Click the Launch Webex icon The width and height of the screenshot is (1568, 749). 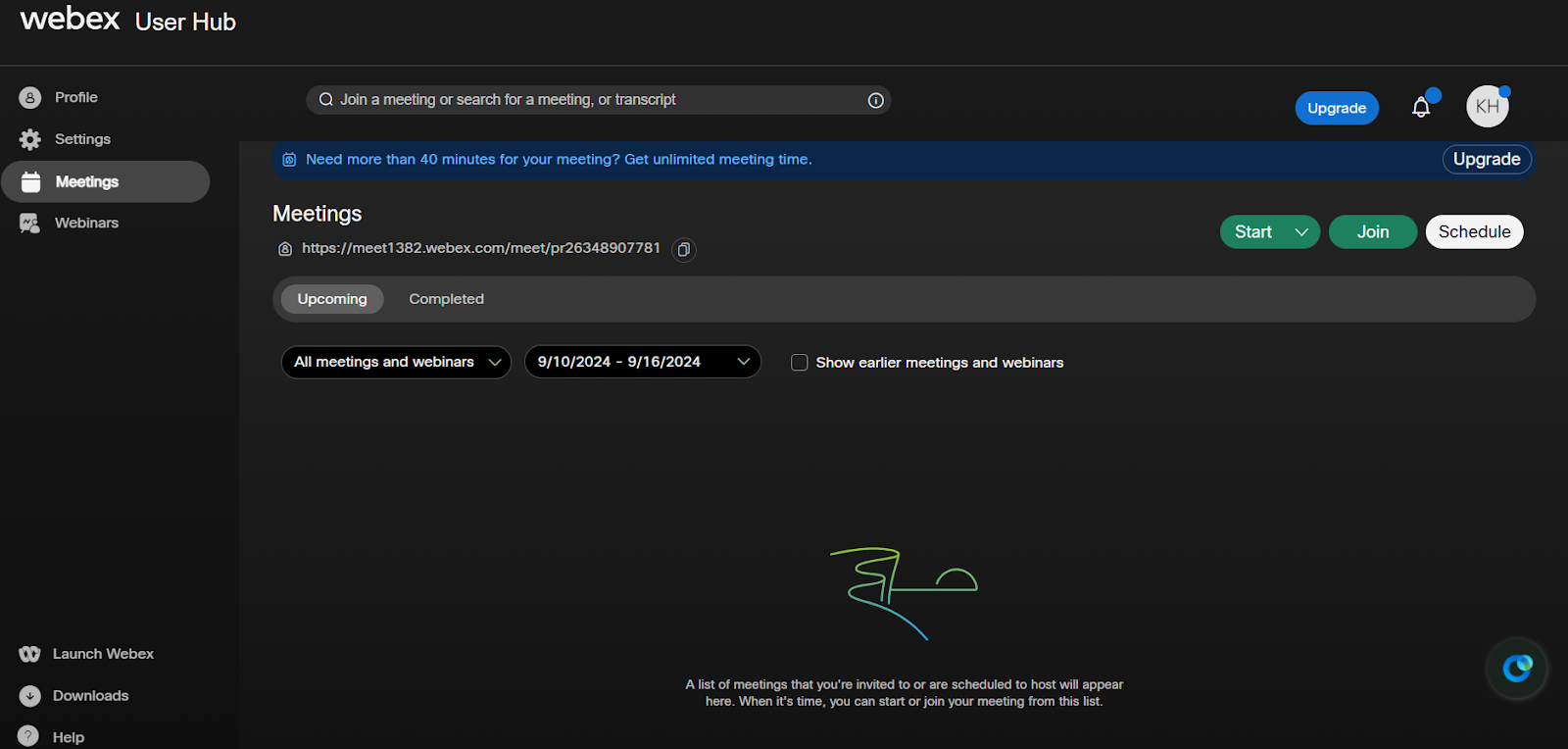29,654
